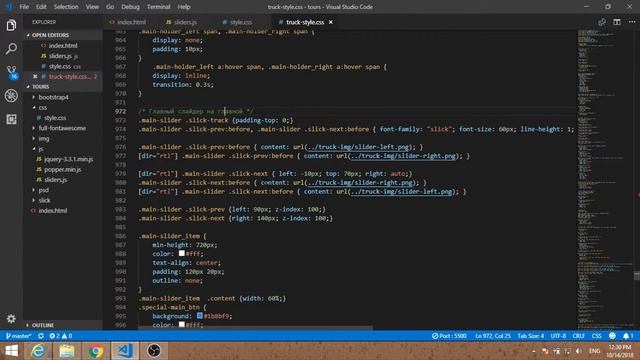Screen dimensions: 640x360
Task: Open the Extensions view in activity bar
Action: pyautogui.click(x=11, y=119)
